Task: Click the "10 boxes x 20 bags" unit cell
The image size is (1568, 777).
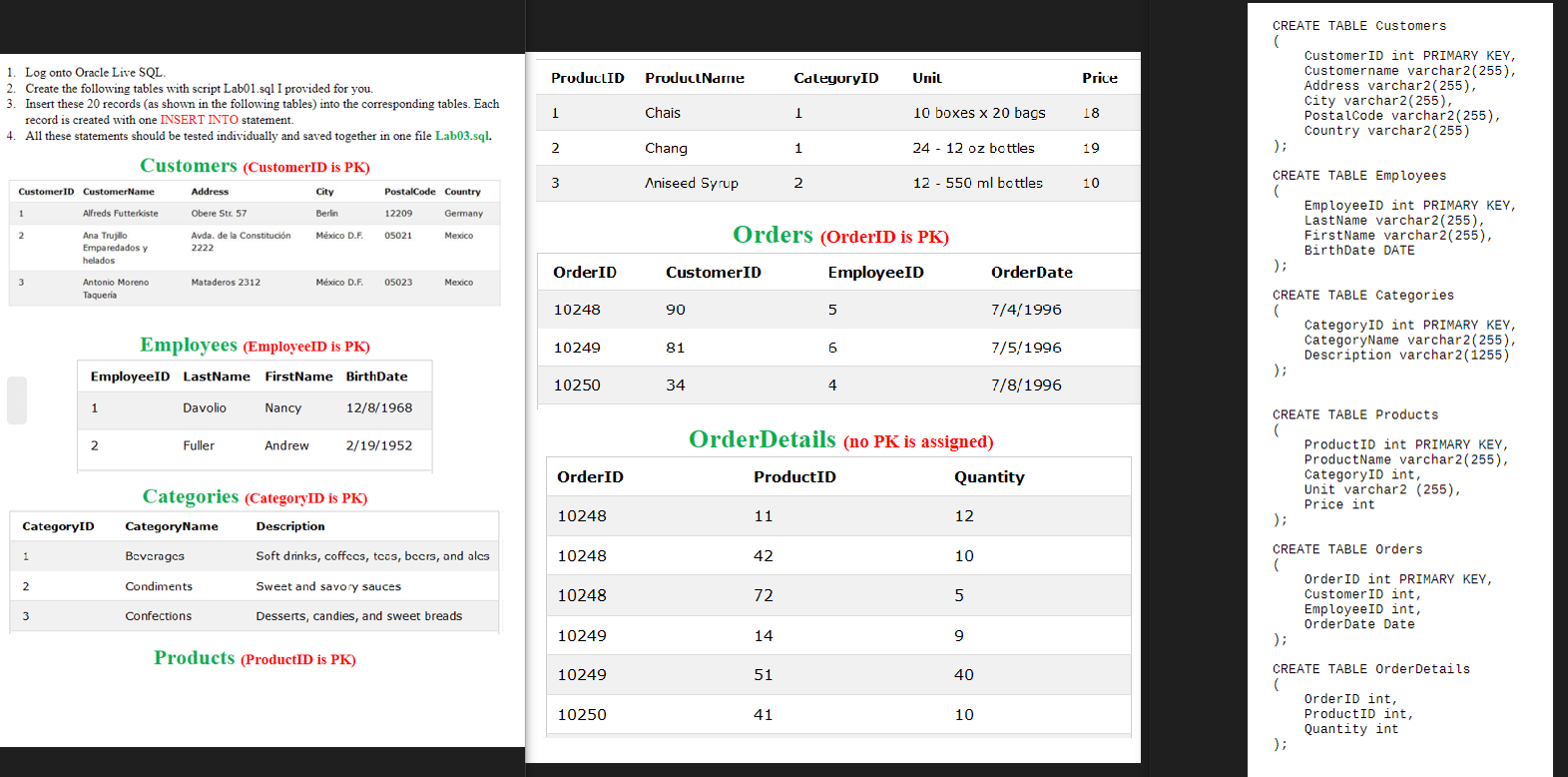Action: 979,113
